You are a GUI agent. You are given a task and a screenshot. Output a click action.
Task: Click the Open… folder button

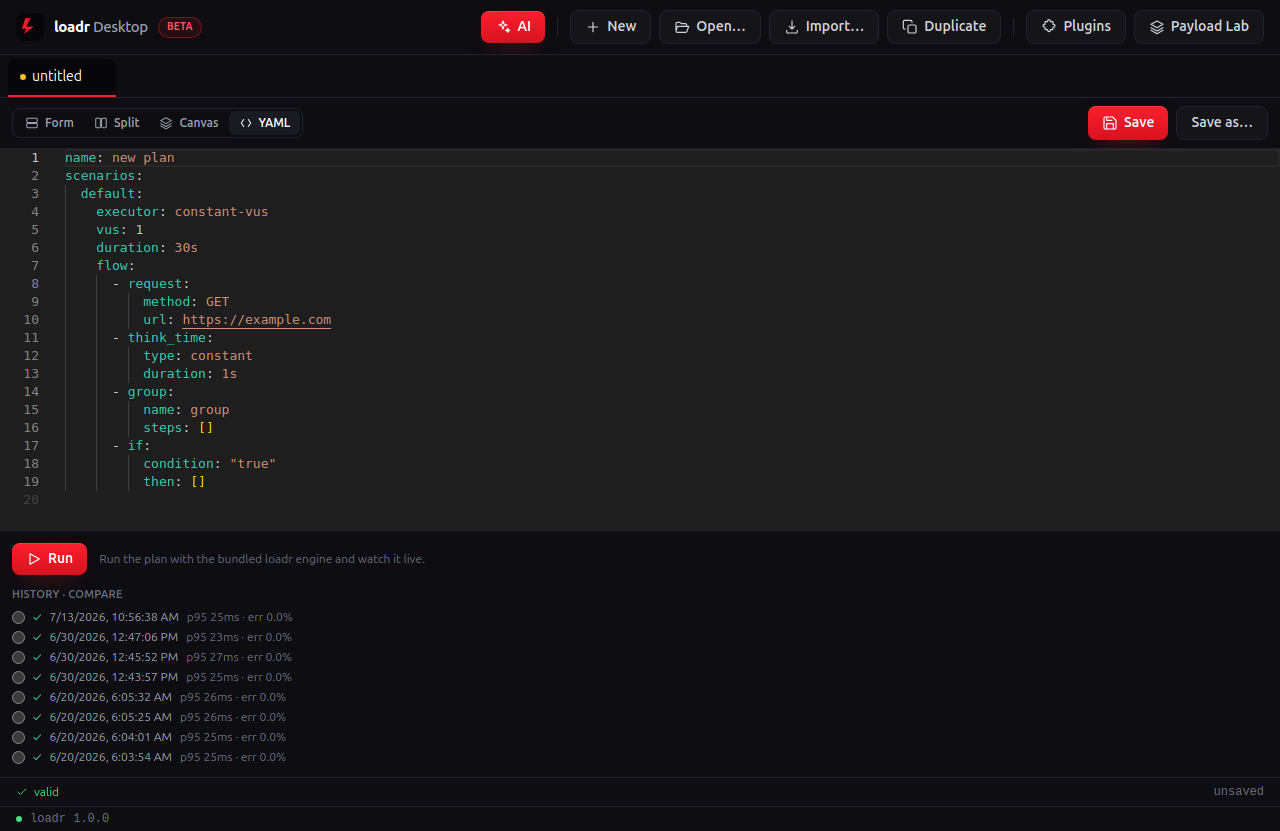pyautogui.click(x=710, y=27)
